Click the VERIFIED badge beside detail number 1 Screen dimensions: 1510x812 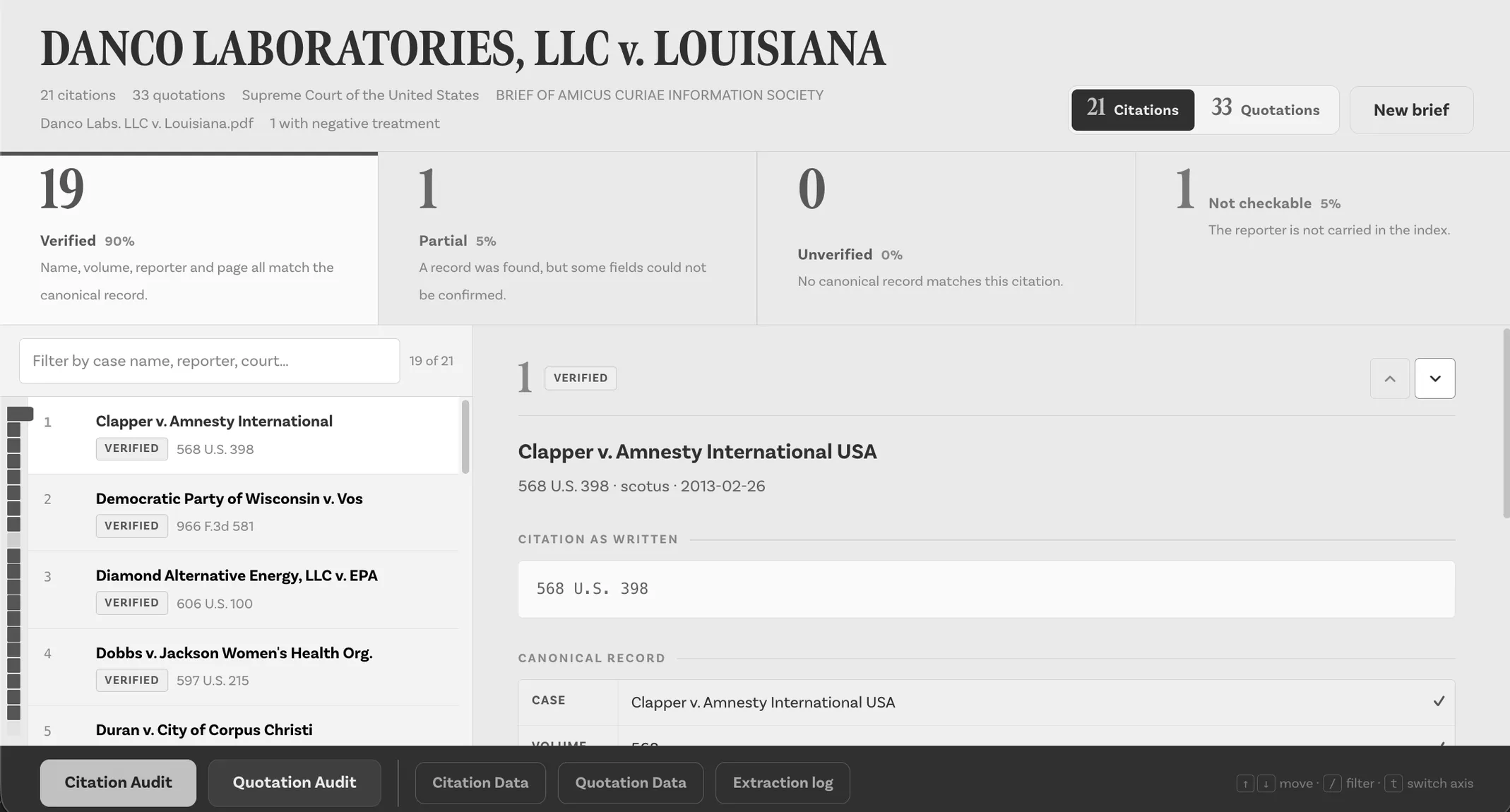coord(581,378)
